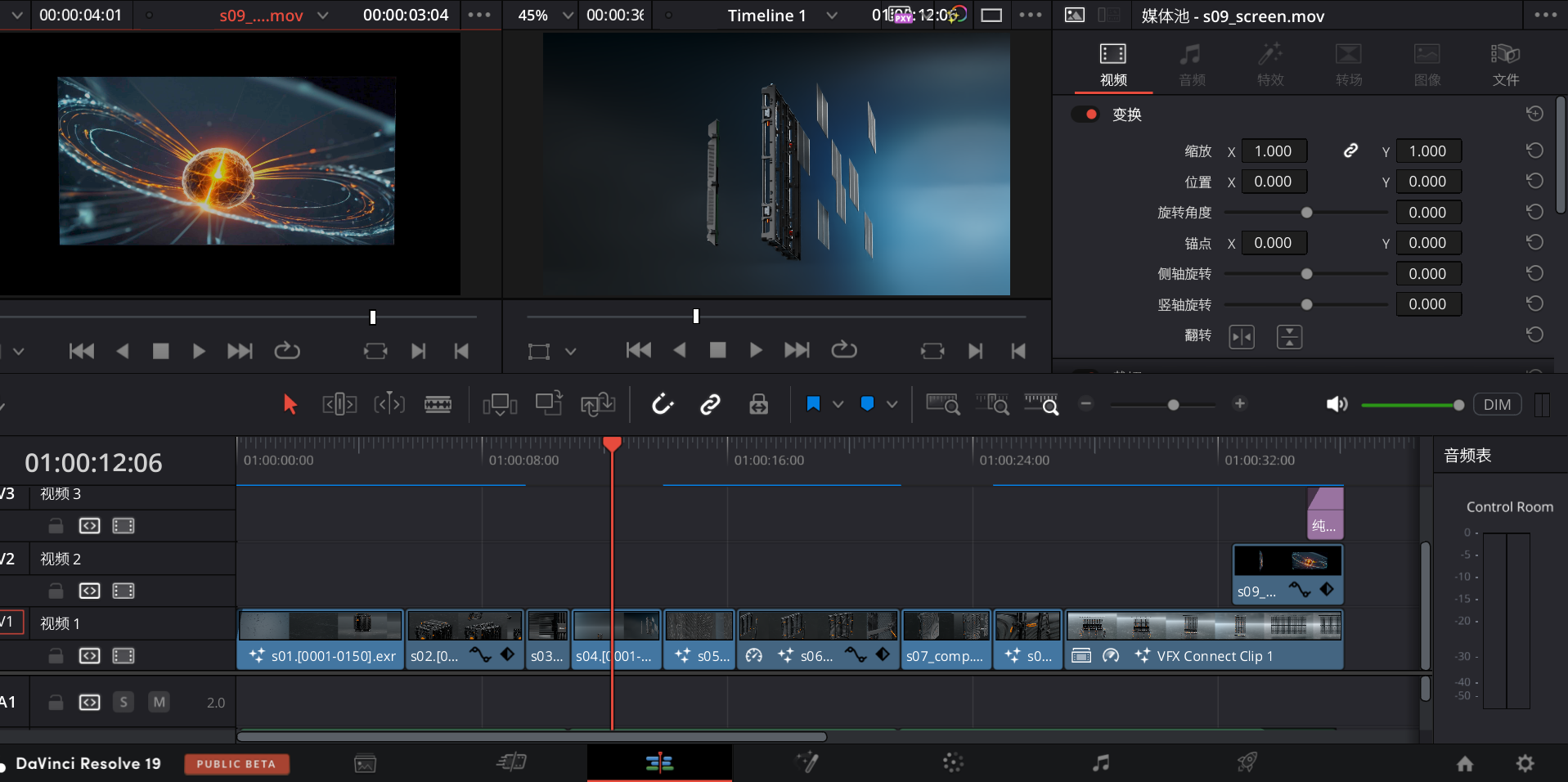The width and height of the screenshot is (1568, 782).
Task: Open the 音频 inspector tab
Action: tap(1192, 65)
